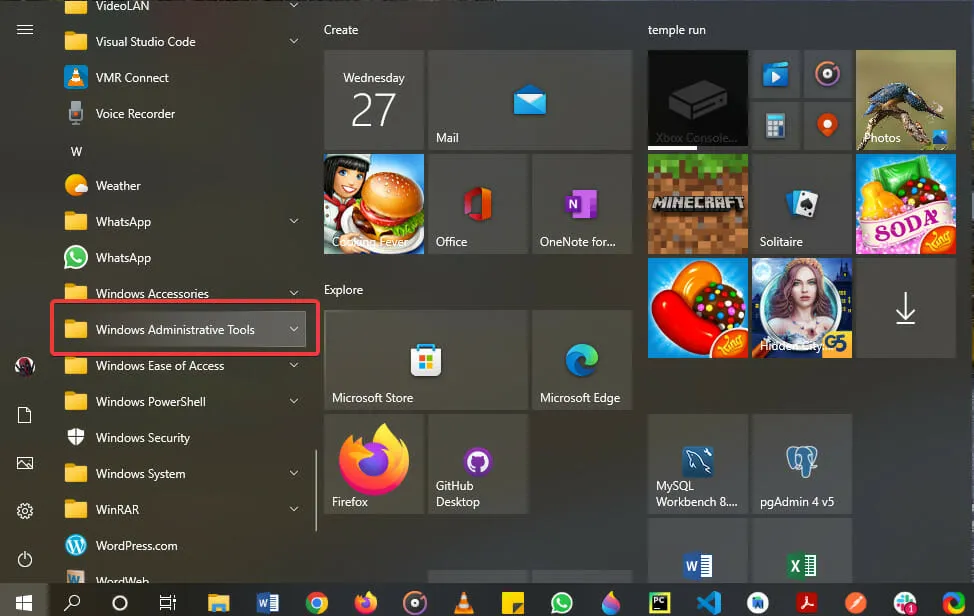Expand the Start hamburger menu
Screen dimensions: 974x616
click(x=25, y=30)
